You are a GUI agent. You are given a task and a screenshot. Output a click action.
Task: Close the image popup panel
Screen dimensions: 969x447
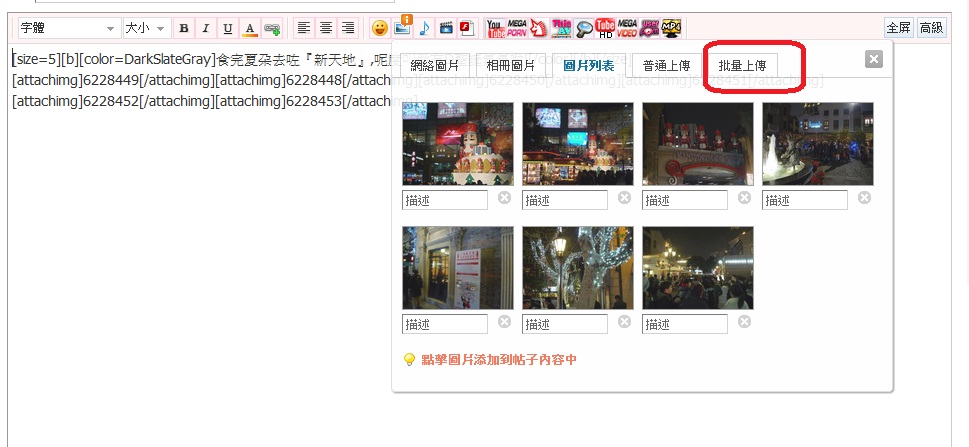874,59
